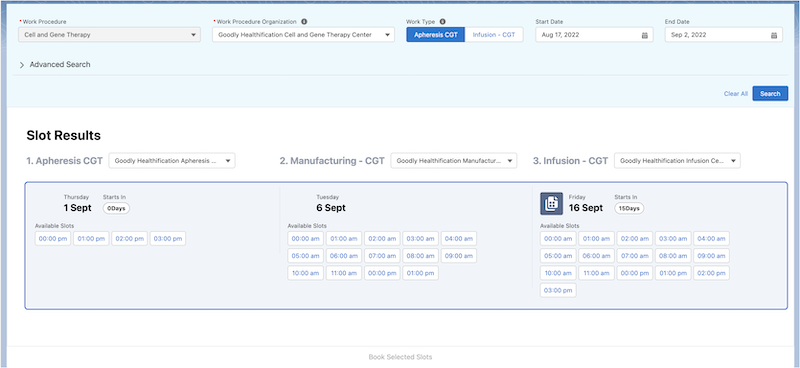Select the Infusion - CGT work type
800x368 pixels.
coord(494,35)
